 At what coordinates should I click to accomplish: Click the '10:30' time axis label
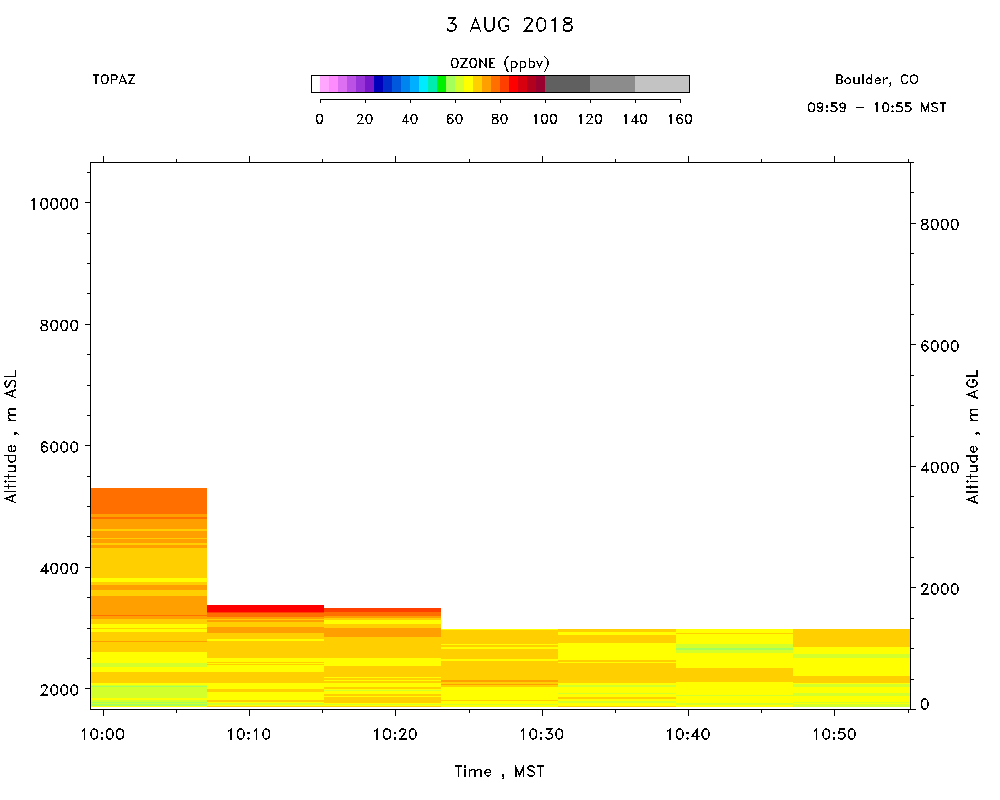542,735
